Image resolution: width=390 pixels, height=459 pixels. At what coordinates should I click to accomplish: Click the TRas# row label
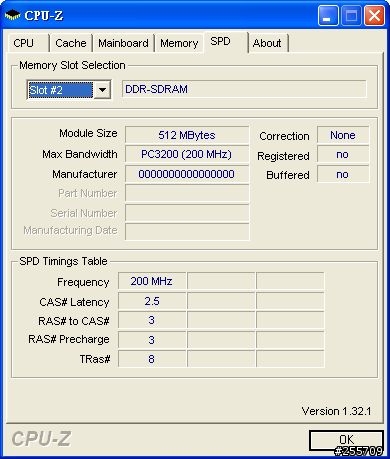tap(95, 359)
